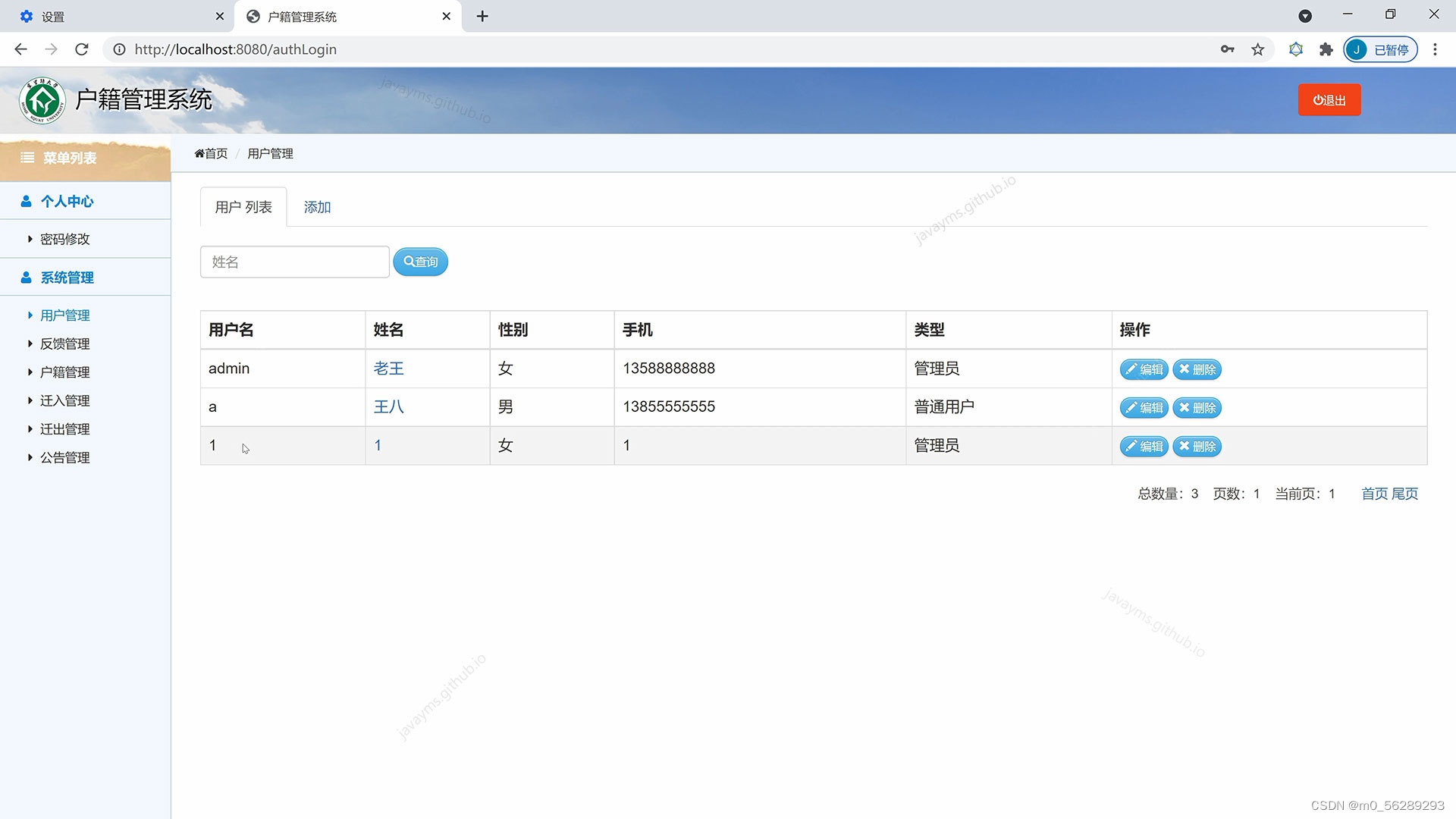Click the red 退出 logout button

(1329, 100)
